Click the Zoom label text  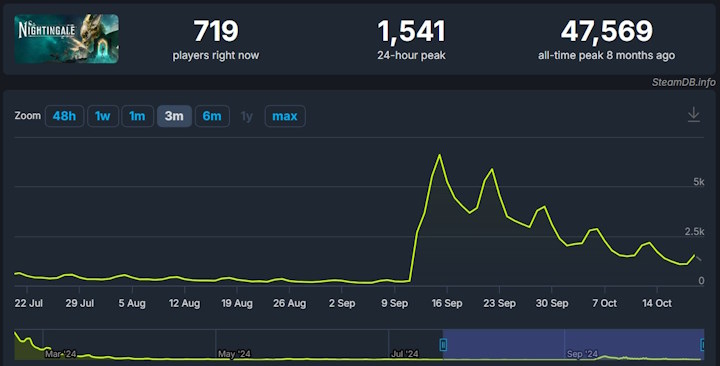(x=28, y=116)
